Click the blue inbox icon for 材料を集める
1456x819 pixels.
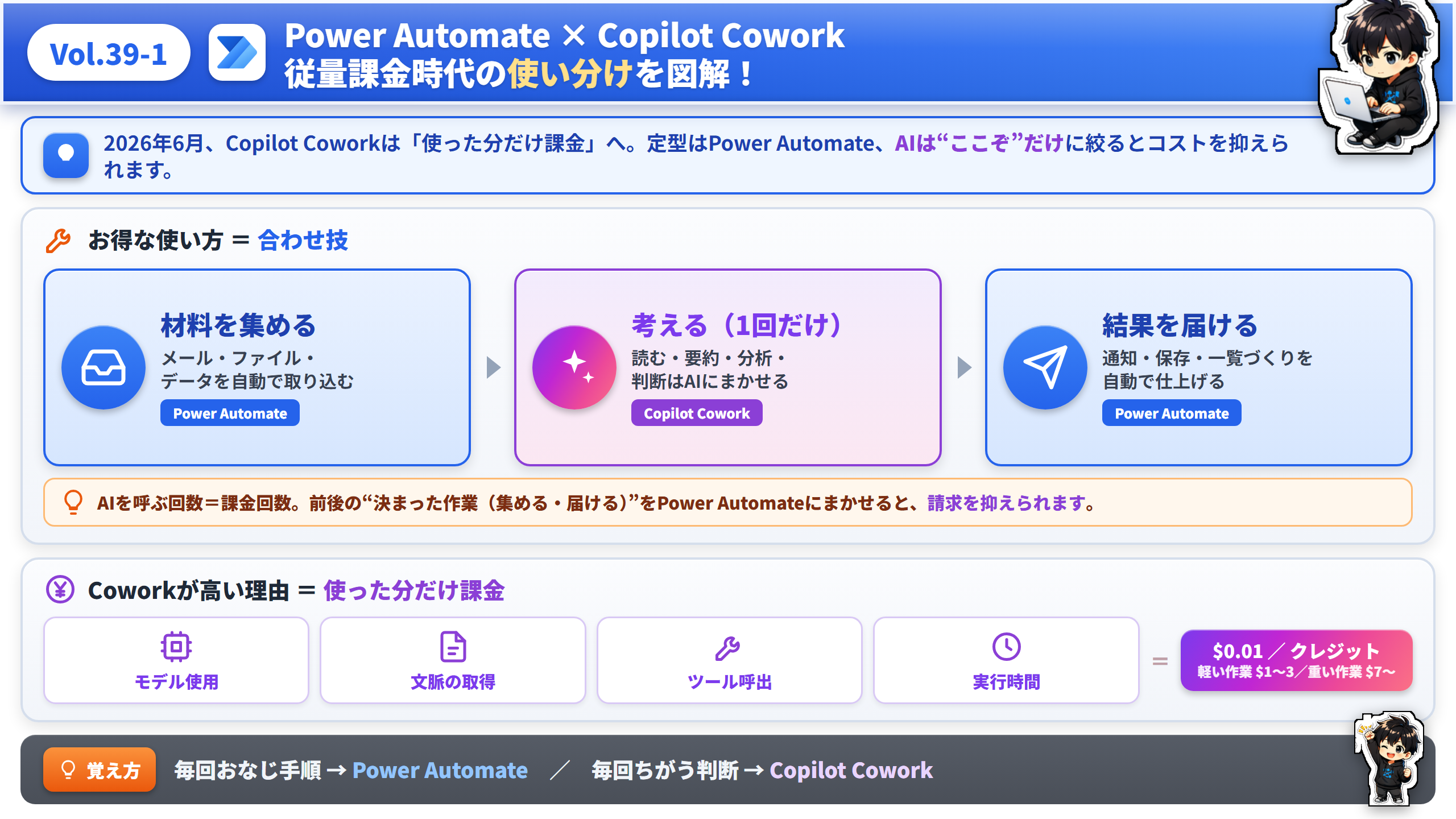coord(104,367)
